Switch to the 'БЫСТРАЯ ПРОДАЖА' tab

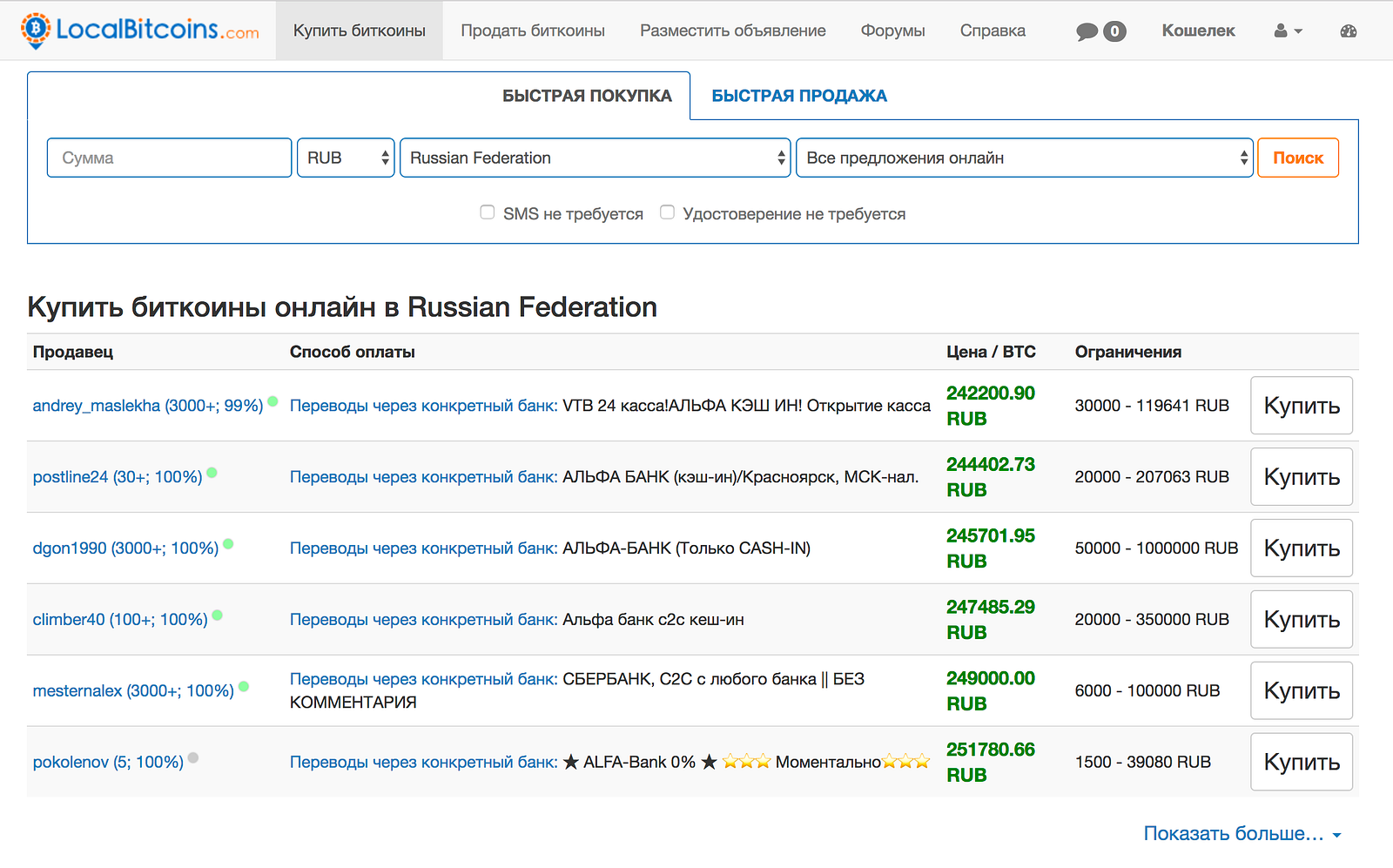coord(799,96)
